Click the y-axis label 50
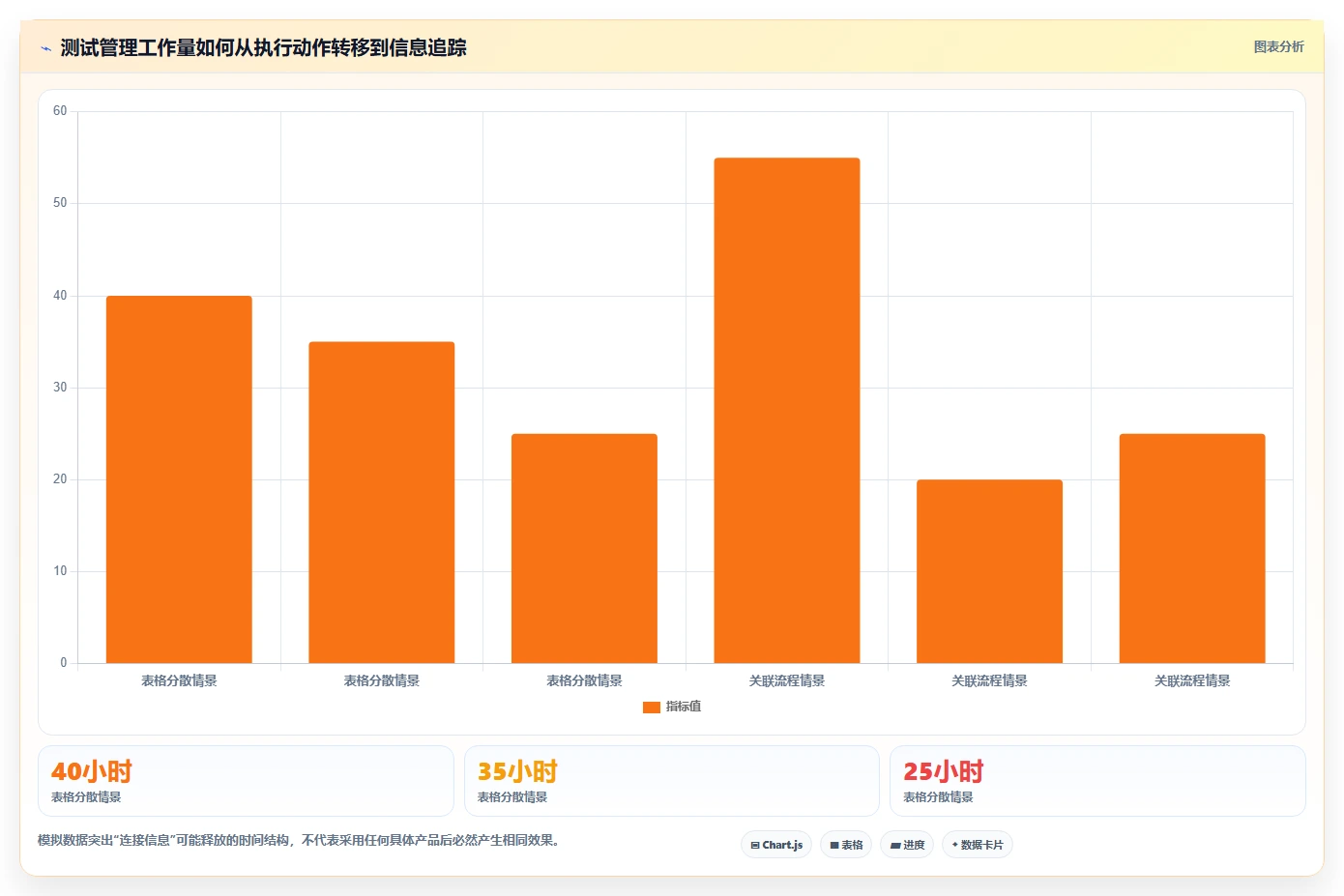Viewport: 1344px width, 896px height. click(60, 203)
